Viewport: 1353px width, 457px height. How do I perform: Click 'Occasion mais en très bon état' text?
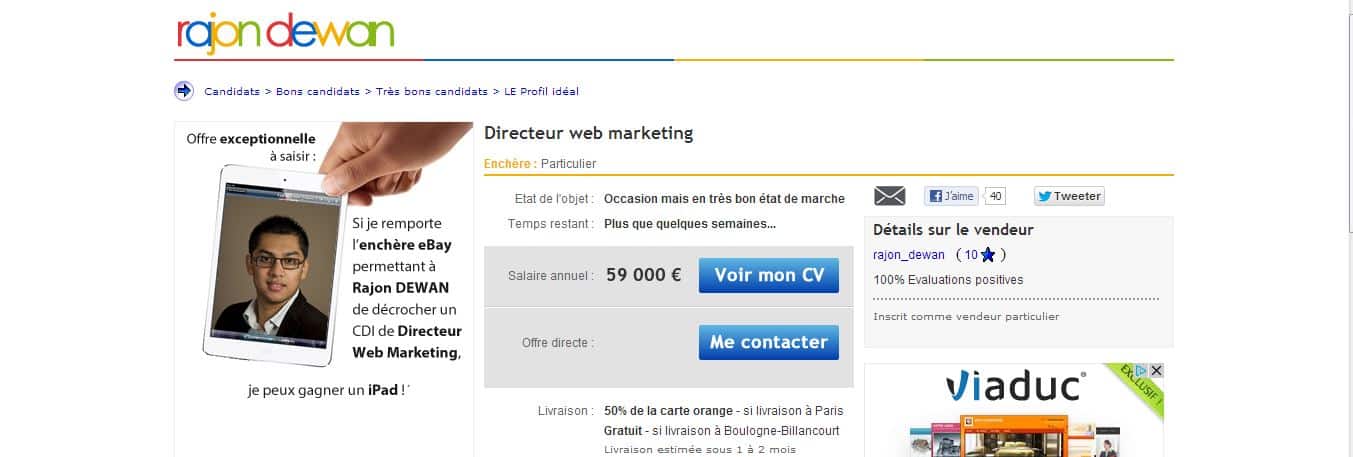(724, 199)
